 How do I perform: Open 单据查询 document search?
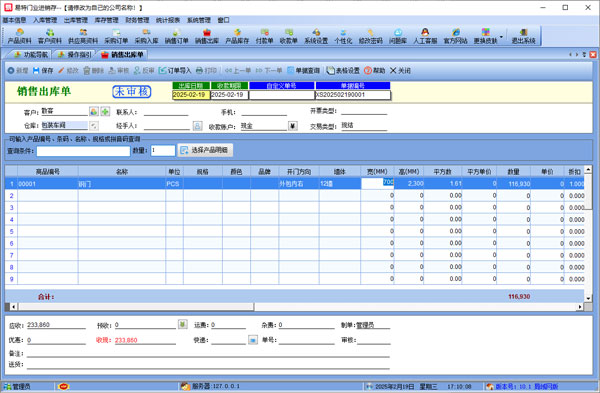click(x=303, y=70)
